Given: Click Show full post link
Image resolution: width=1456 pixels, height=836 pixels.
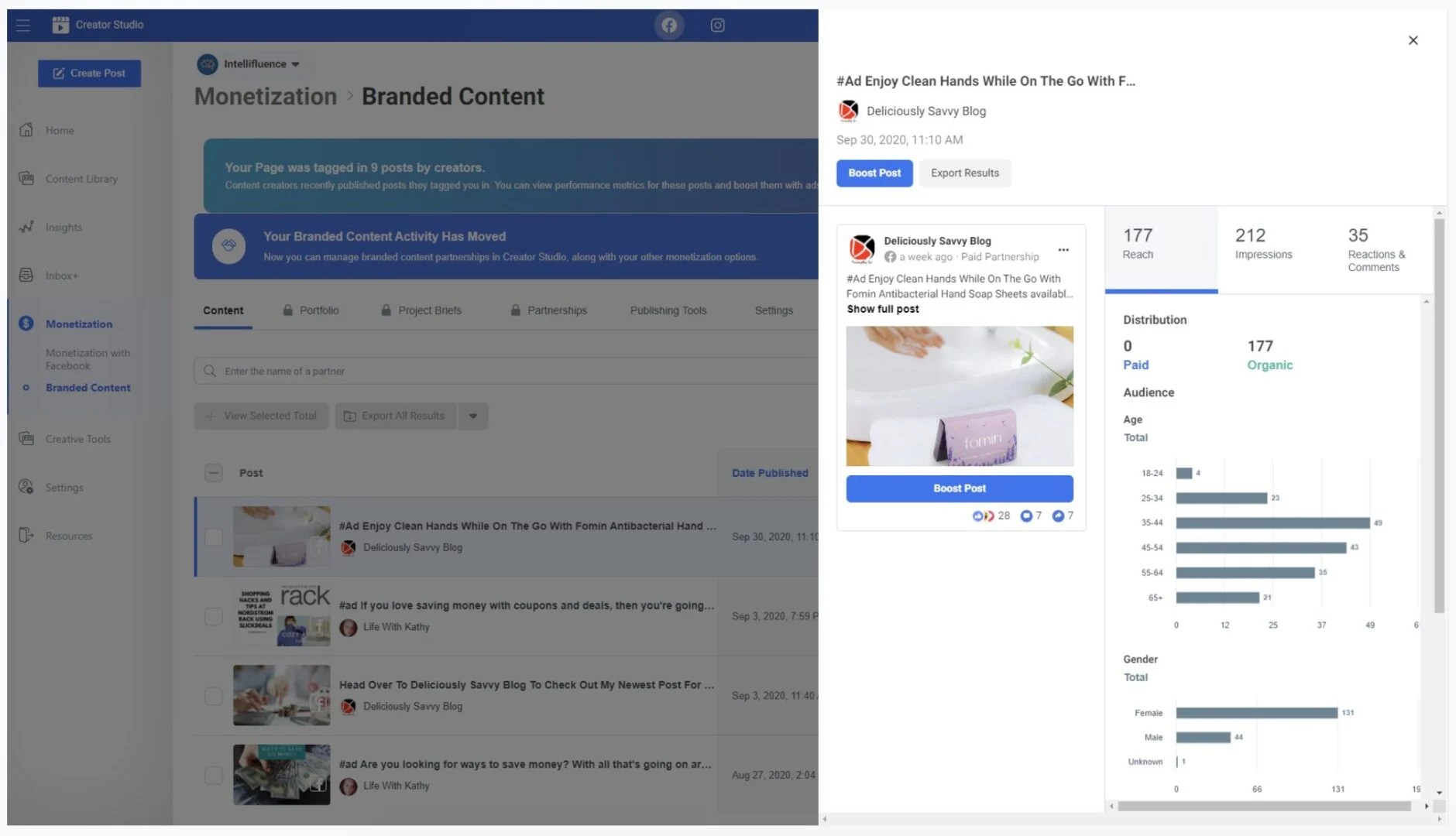Looking at the screenshot, I should pos(883,309).
